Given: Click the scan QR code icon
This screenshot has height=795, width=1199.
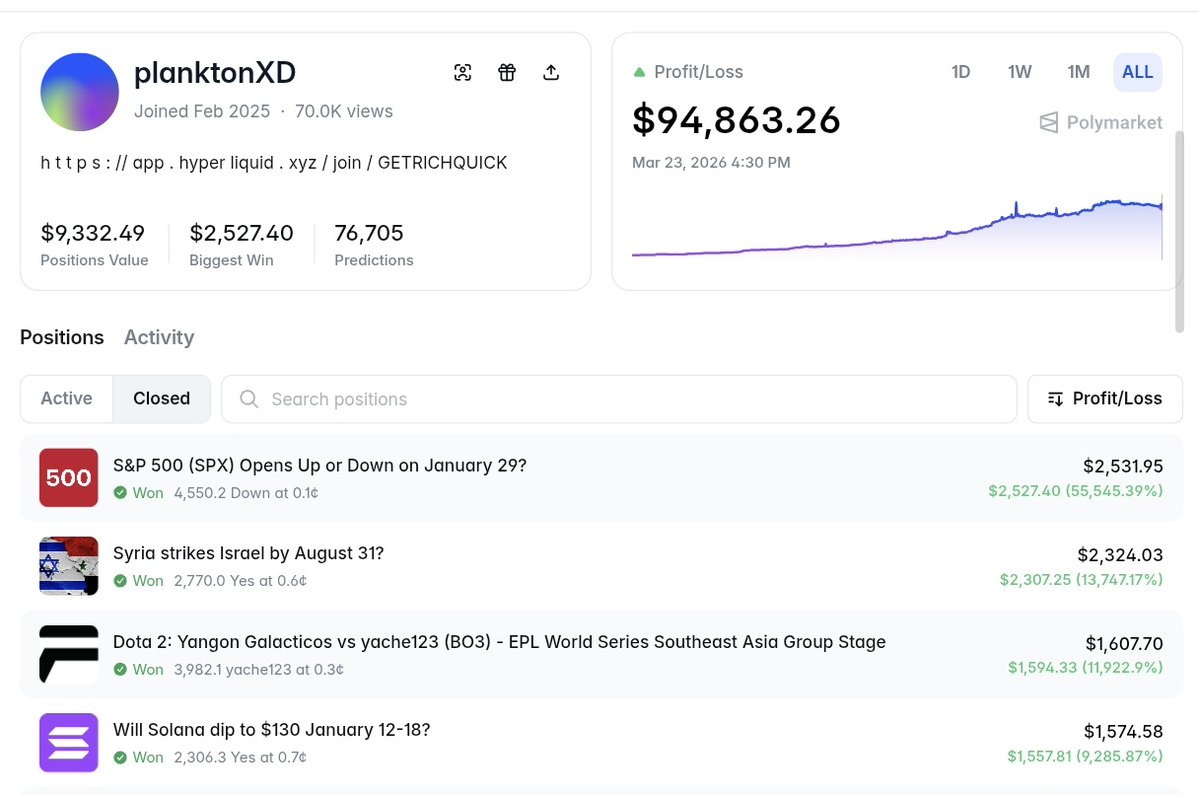Looking at the screenshot, I should coord(463,73).
